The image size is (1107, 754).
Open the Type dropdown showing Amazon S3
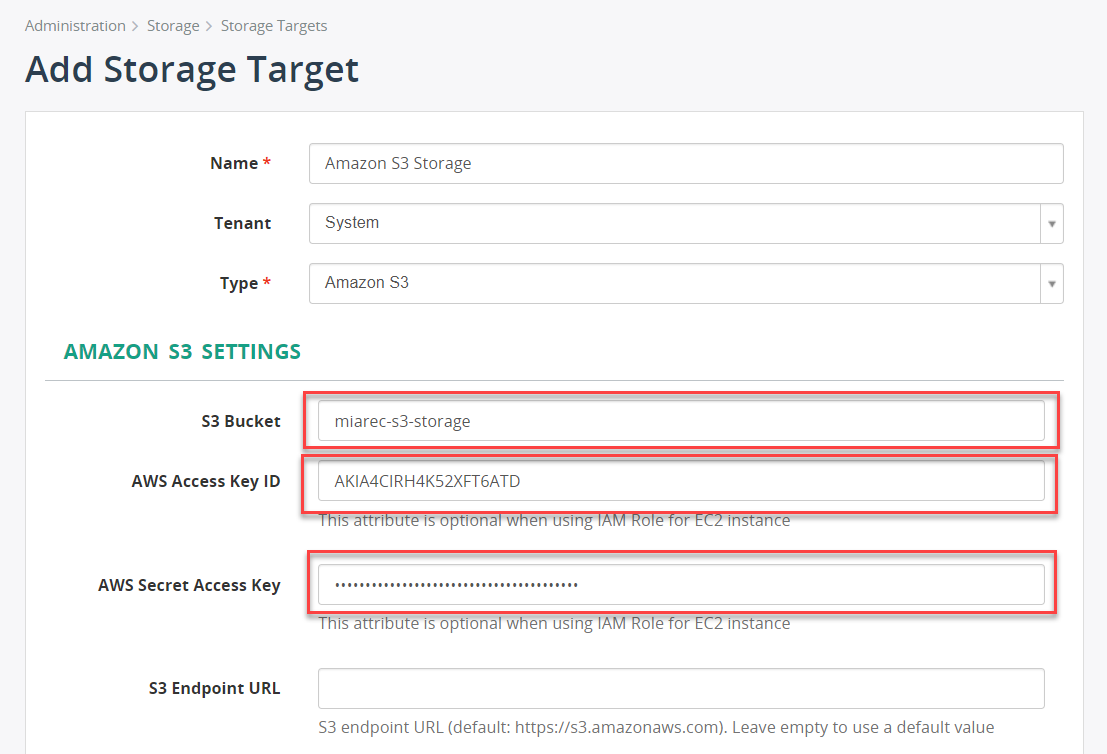pos(686,283)
